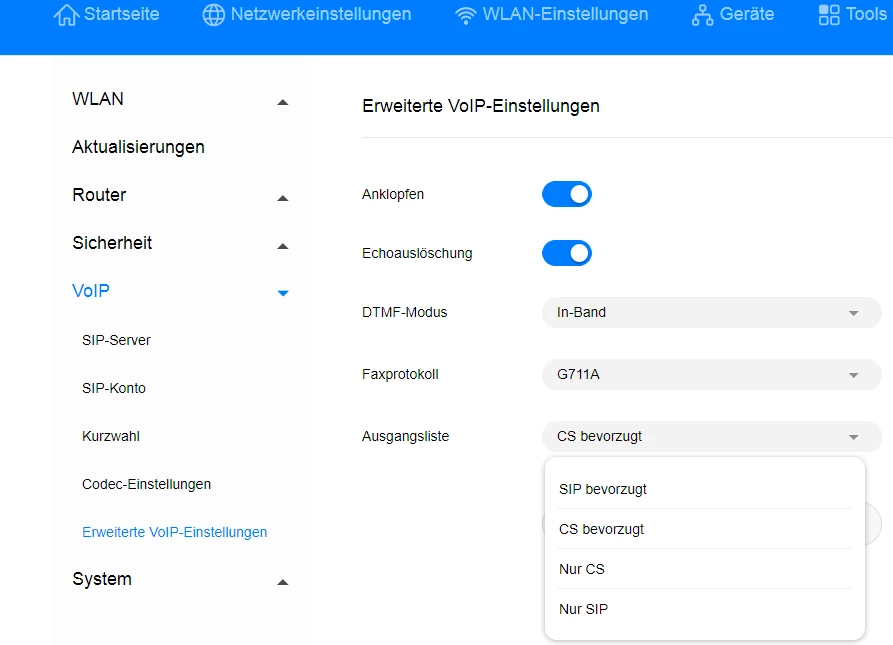Click the Tools grid icon
This screenshot has width=893, height=645.
[829, 15]
